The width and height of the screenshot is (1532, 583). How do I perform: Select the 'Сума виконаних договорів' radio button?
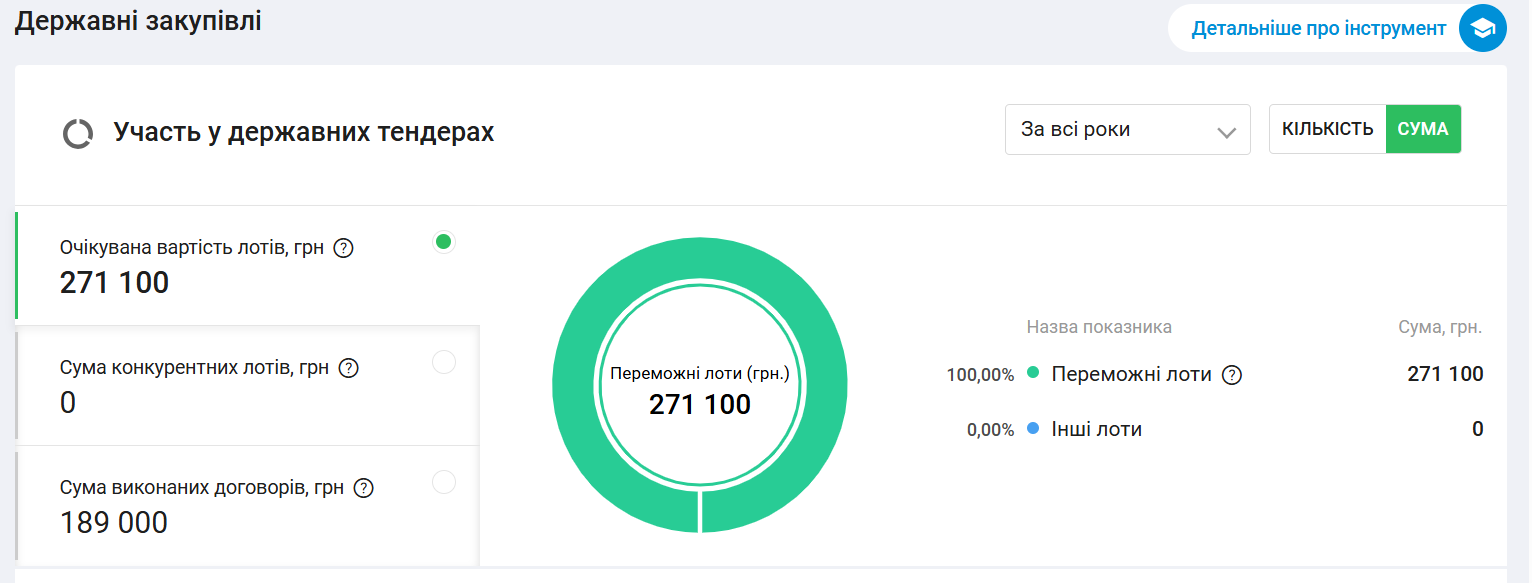(x=444, y=482)
